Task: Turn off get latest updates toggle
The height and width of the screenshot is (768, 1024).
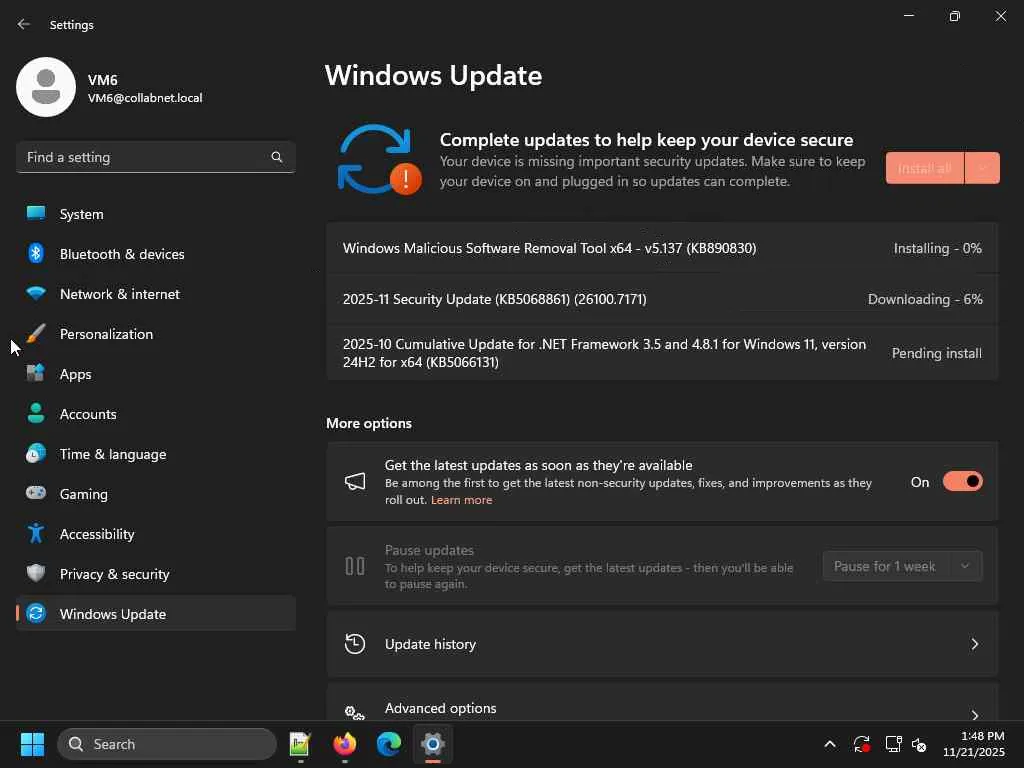Action: 963,481
